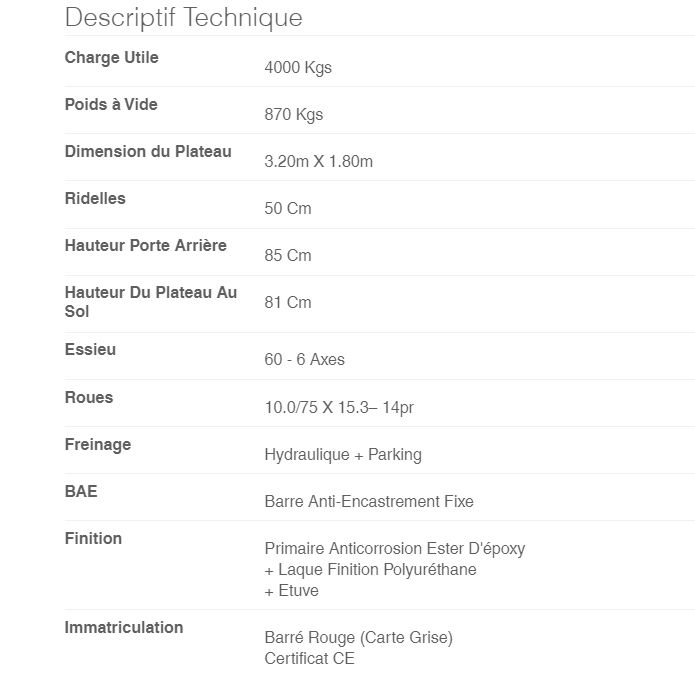Click the Descriptif Technique heading
The height and width of the screenshot is (681, 695).
coord(183,17)
